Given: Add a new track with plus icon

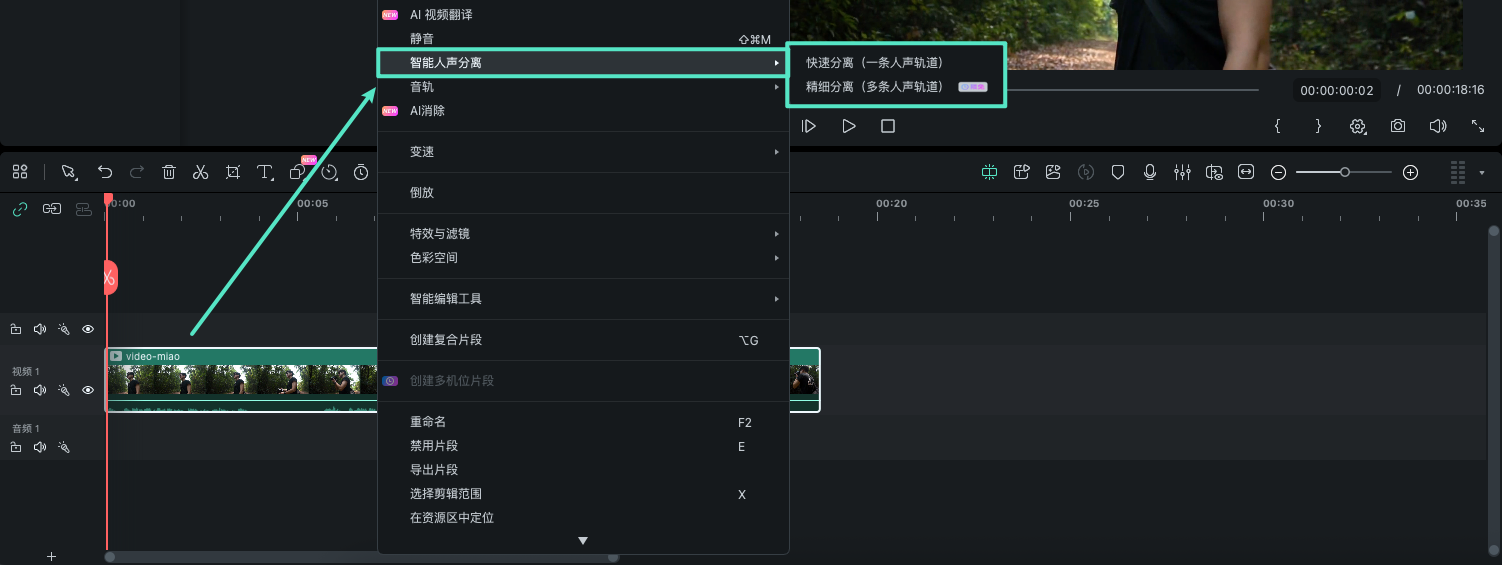Looking at the screenshot, I should [52, 556].
